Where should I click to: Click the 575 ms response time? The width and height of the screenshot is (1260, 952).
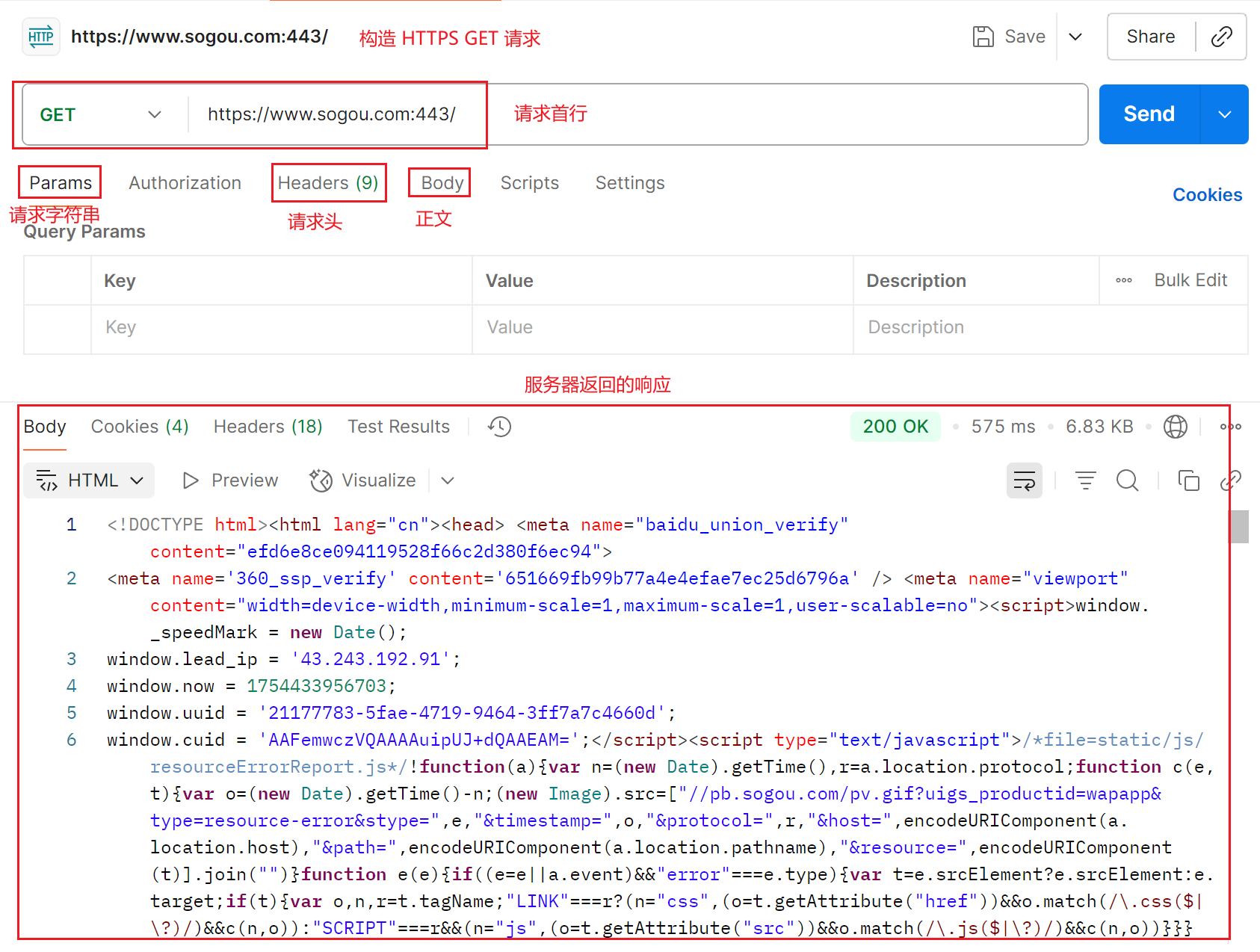pyautogui.click(x=1004, y=427)
